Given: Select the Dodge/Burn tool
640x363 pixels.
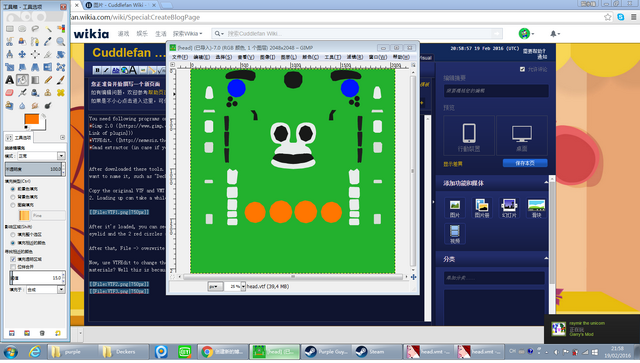Looking at the screenshot, I should [x=48, y=106].
